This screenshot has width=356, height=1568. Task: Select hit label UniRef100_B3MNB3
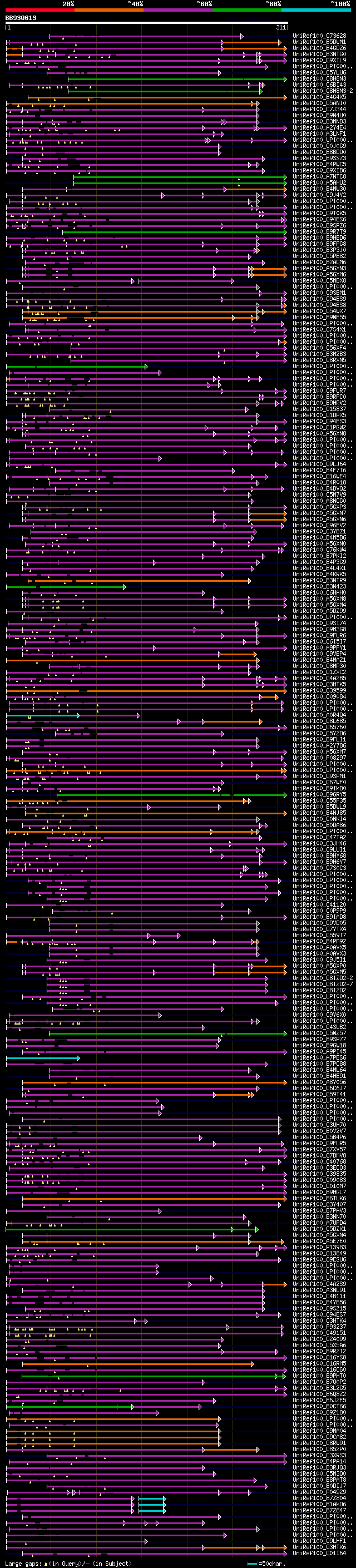tap(319, 121)
